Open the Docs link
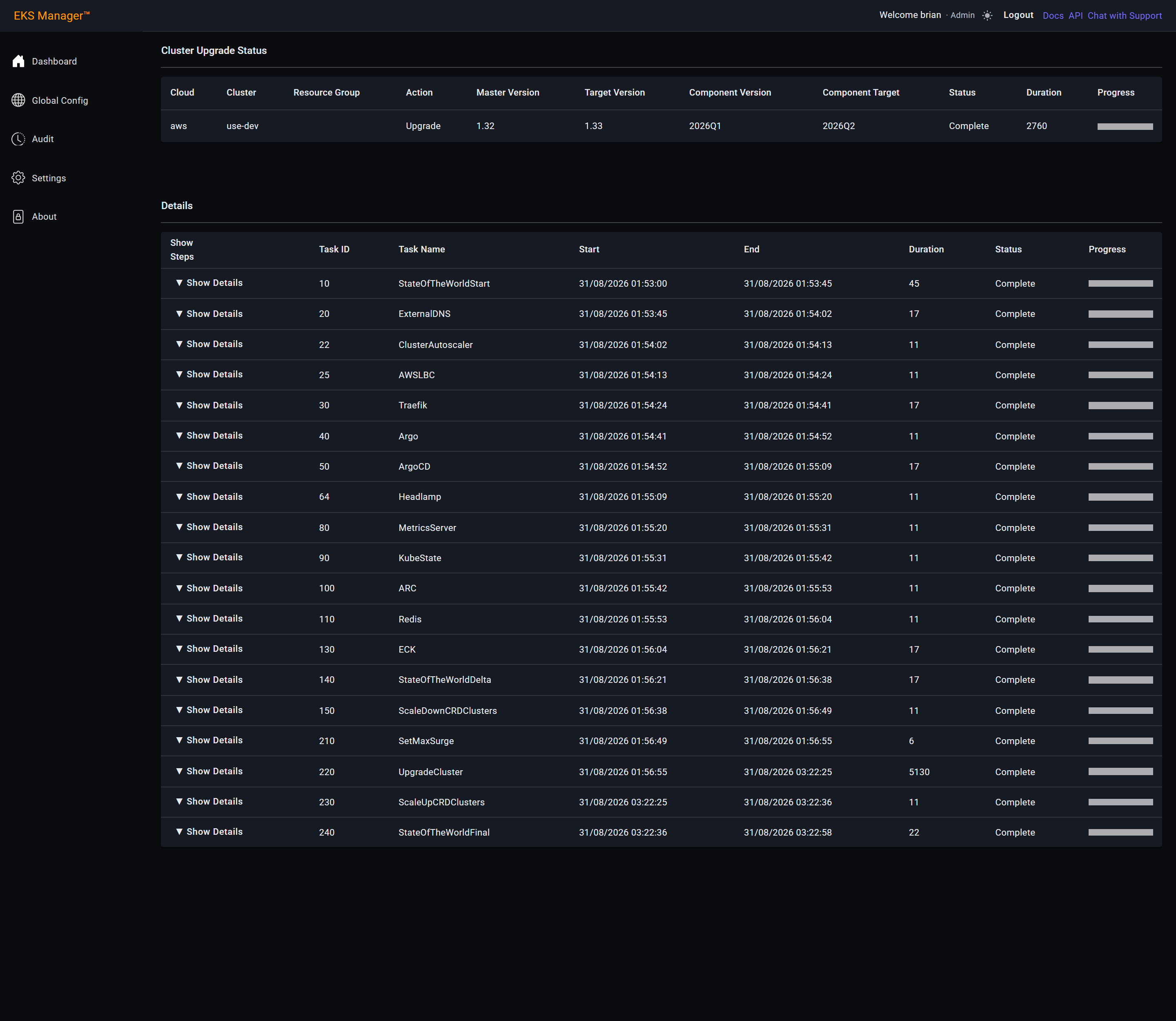Screen dimensions: 1176x1021 (x=1053, y=16)
